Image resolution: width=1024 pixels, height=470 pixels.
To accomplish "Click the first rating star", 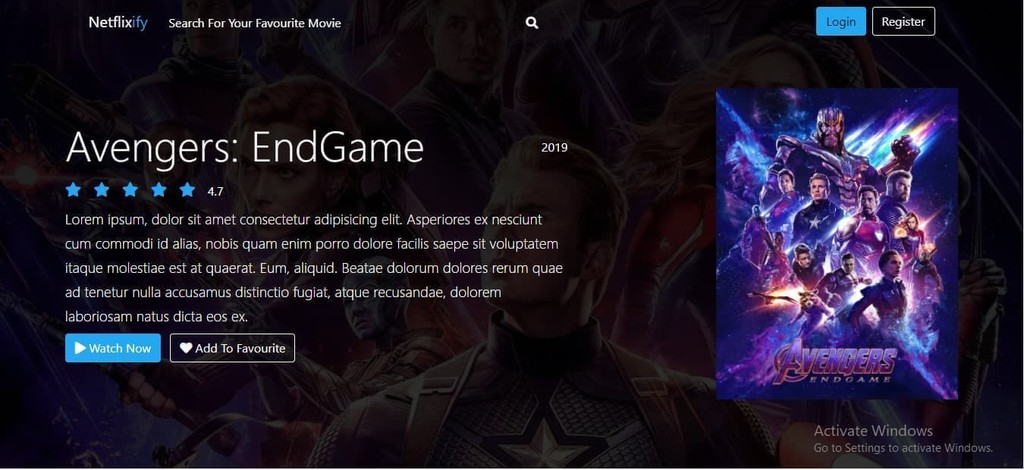I will (x=73, y=190).
